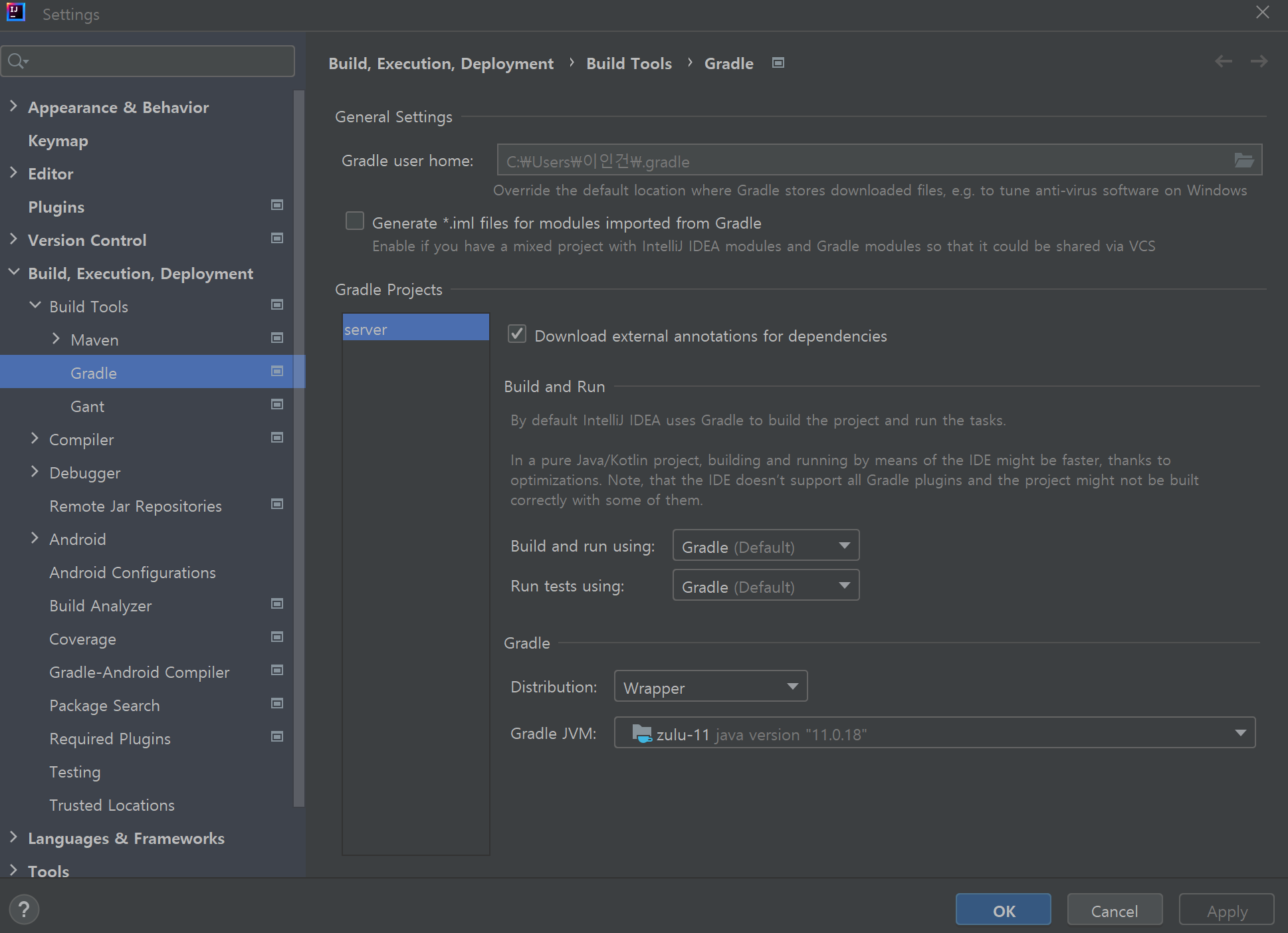Open the Run tests using dropdown
Screen dimensions: 1288x933
766,585
